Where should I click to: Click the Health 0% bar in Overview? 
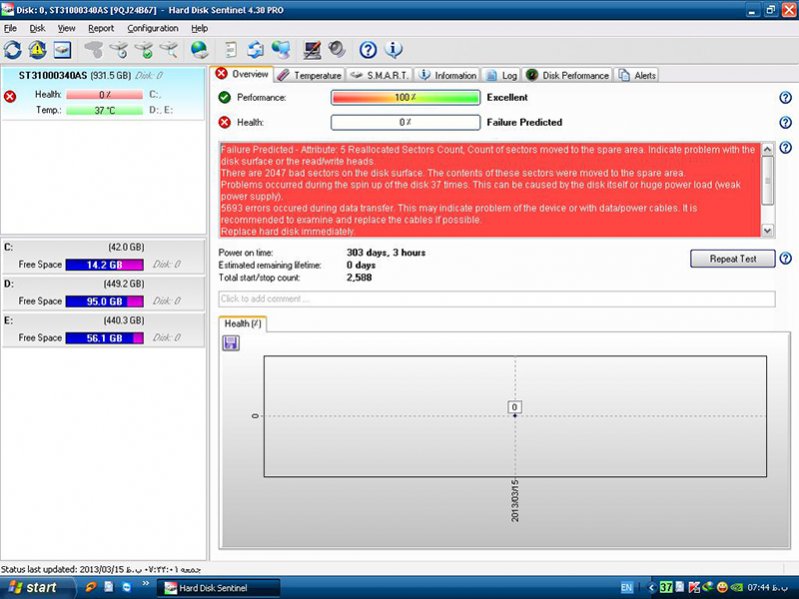coord(406,122)
